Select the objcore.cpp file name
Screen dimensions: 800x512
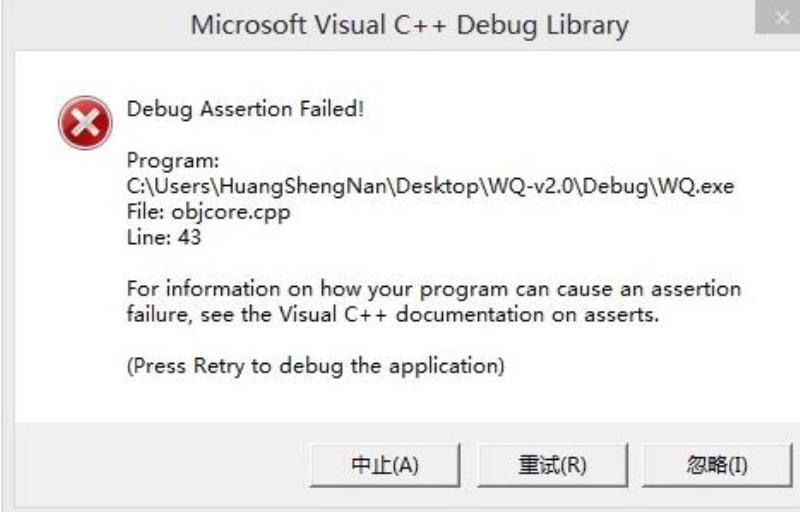click(231, 213)
